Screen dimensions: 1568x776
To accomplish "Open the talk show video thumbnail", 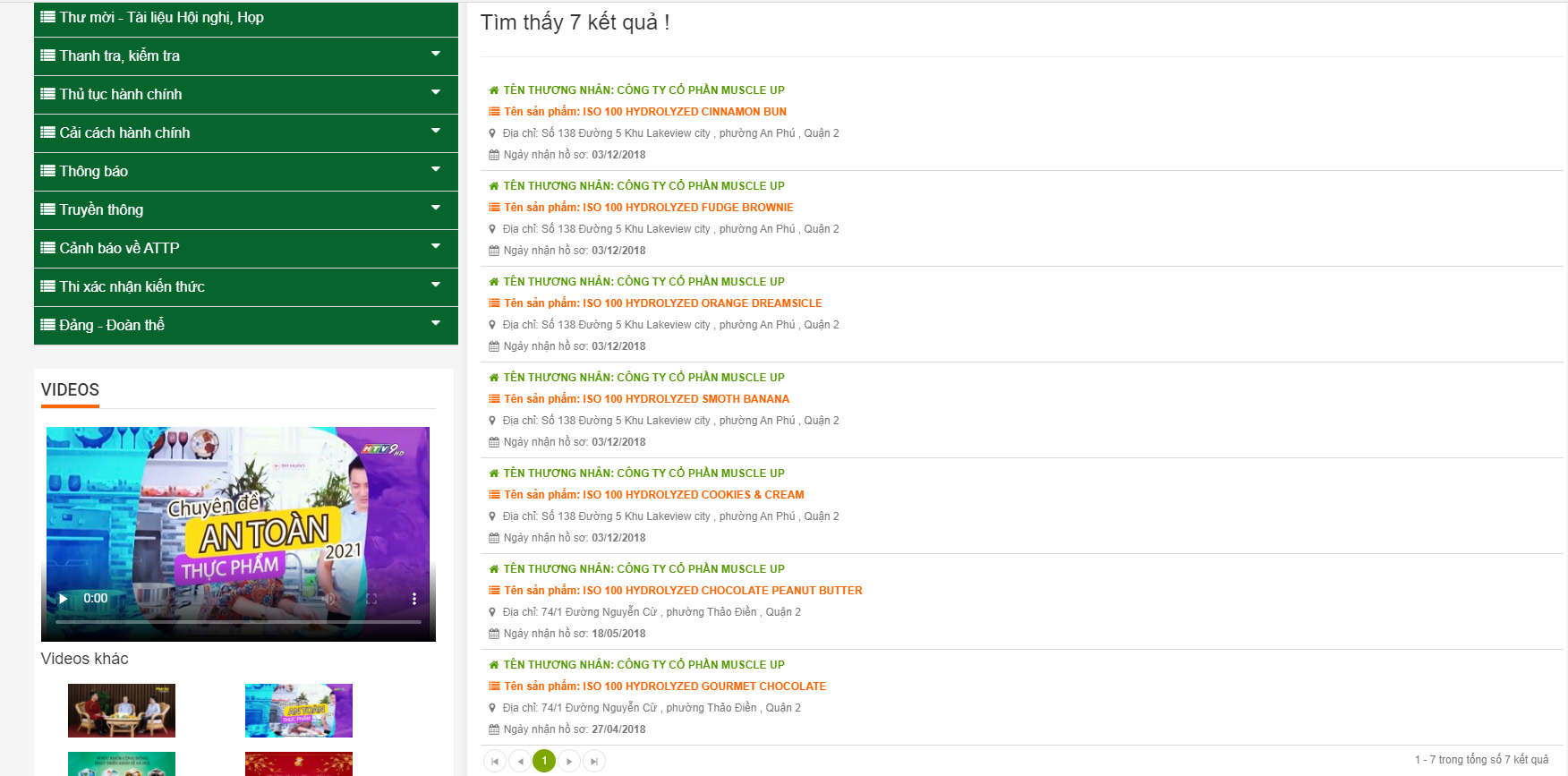I will 122,711.
